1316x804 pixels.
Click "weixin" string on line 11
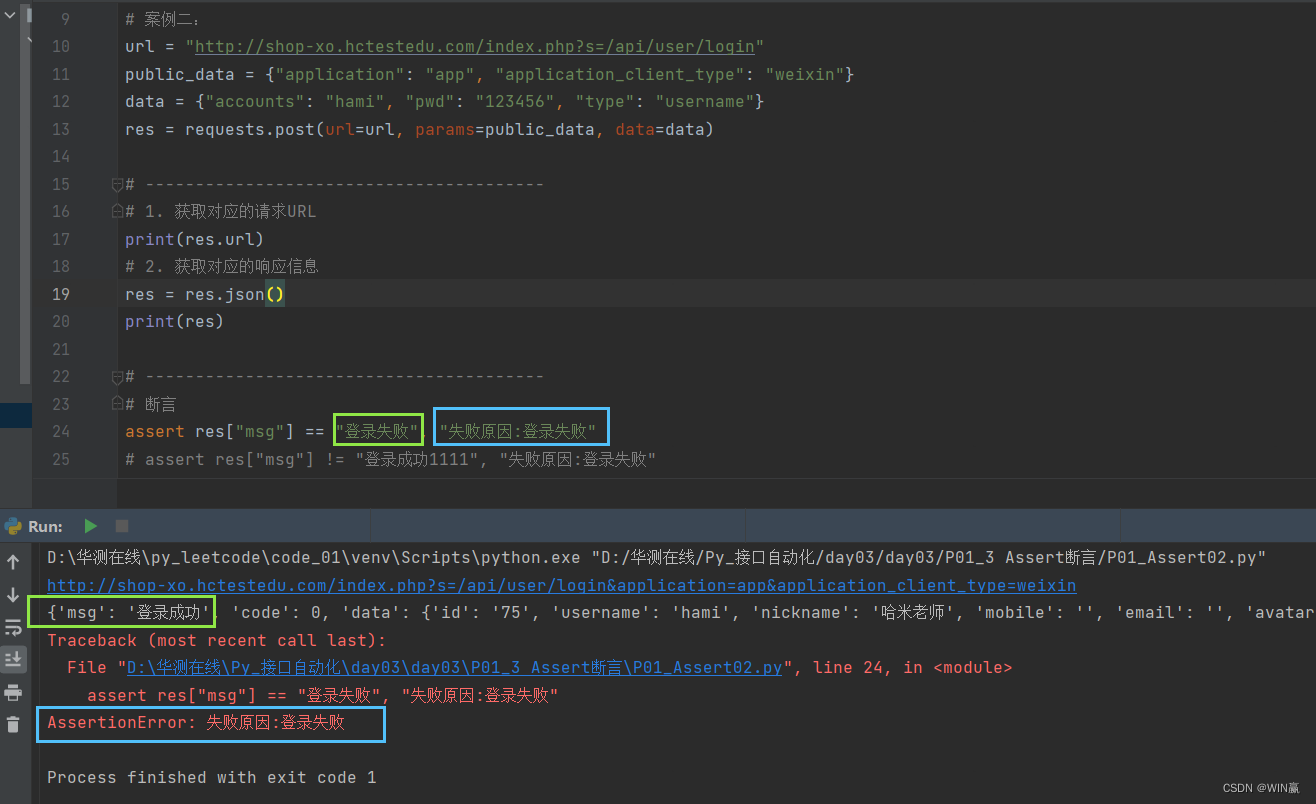coord(805,74)
